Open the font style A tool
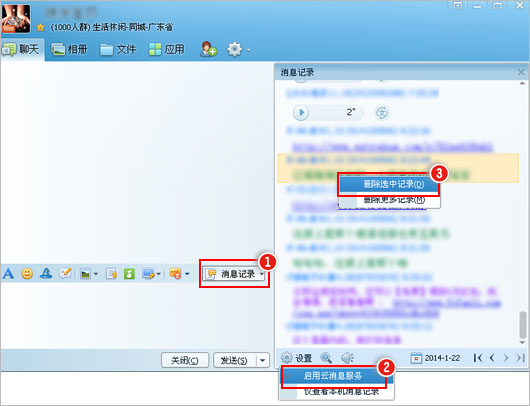530x406 pixels. coord(8,273)
